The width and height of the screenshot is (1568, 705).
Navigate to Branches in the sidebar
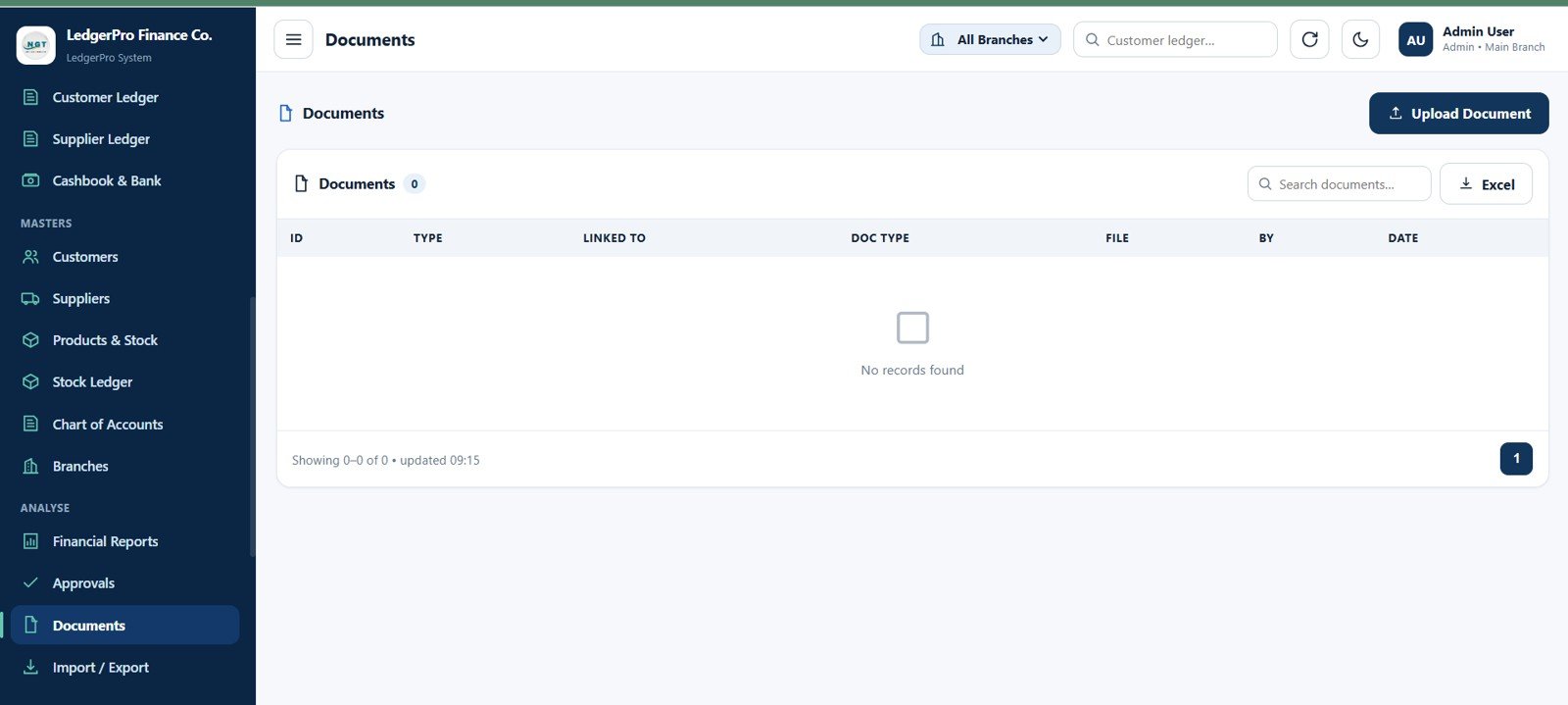(125, 466)
